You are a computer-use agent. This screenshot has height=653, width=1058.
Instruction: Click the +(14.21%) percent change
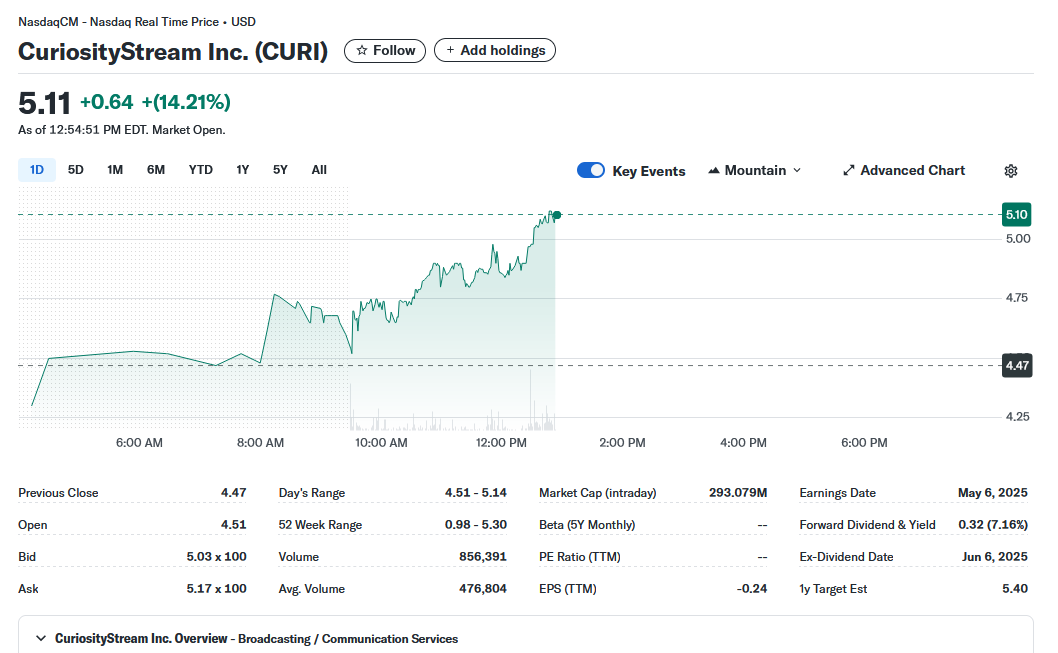[186, 102]
